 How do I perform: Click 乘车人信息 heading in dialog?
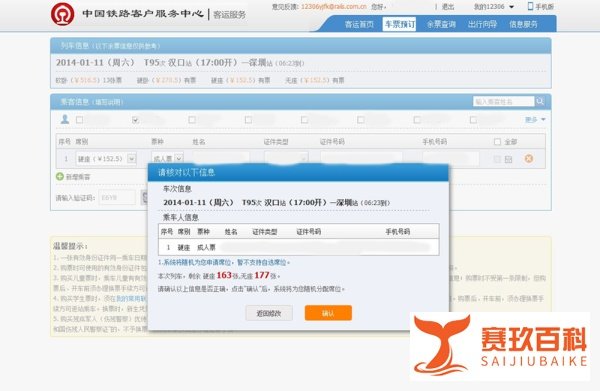(181, 218)
